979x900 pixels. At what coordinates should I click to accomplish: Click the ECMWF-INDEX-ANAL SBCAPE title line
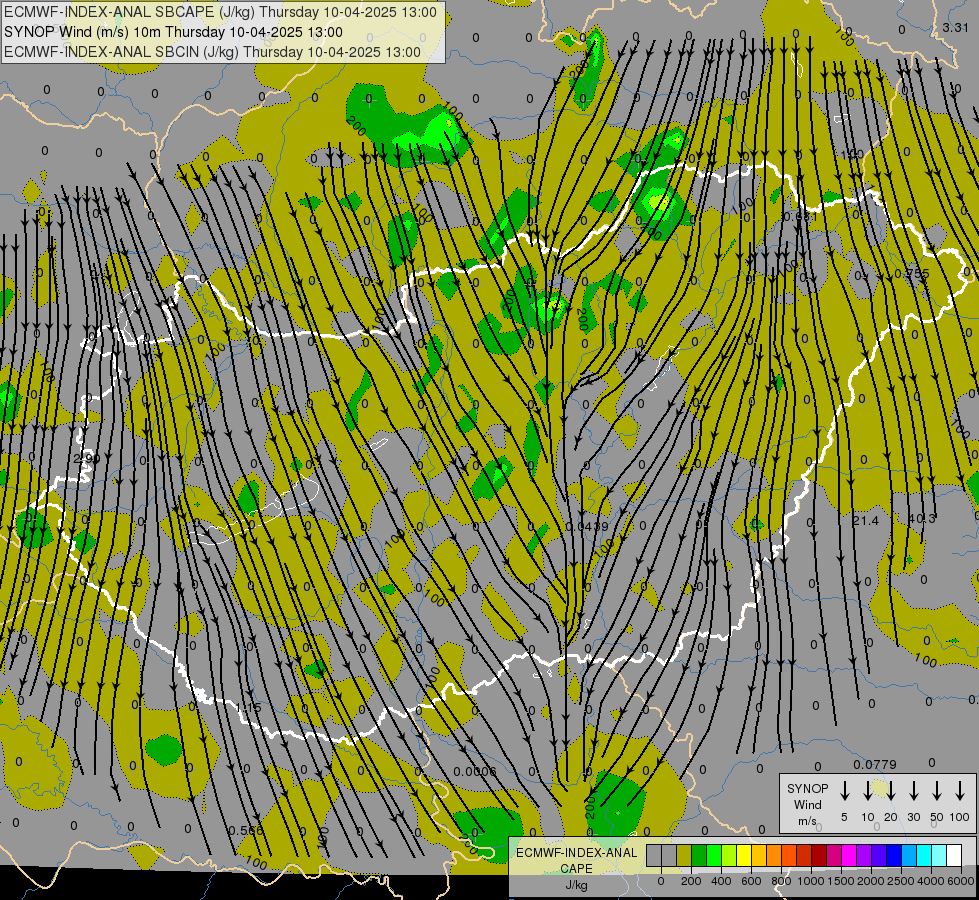click(x=220, y=12)
